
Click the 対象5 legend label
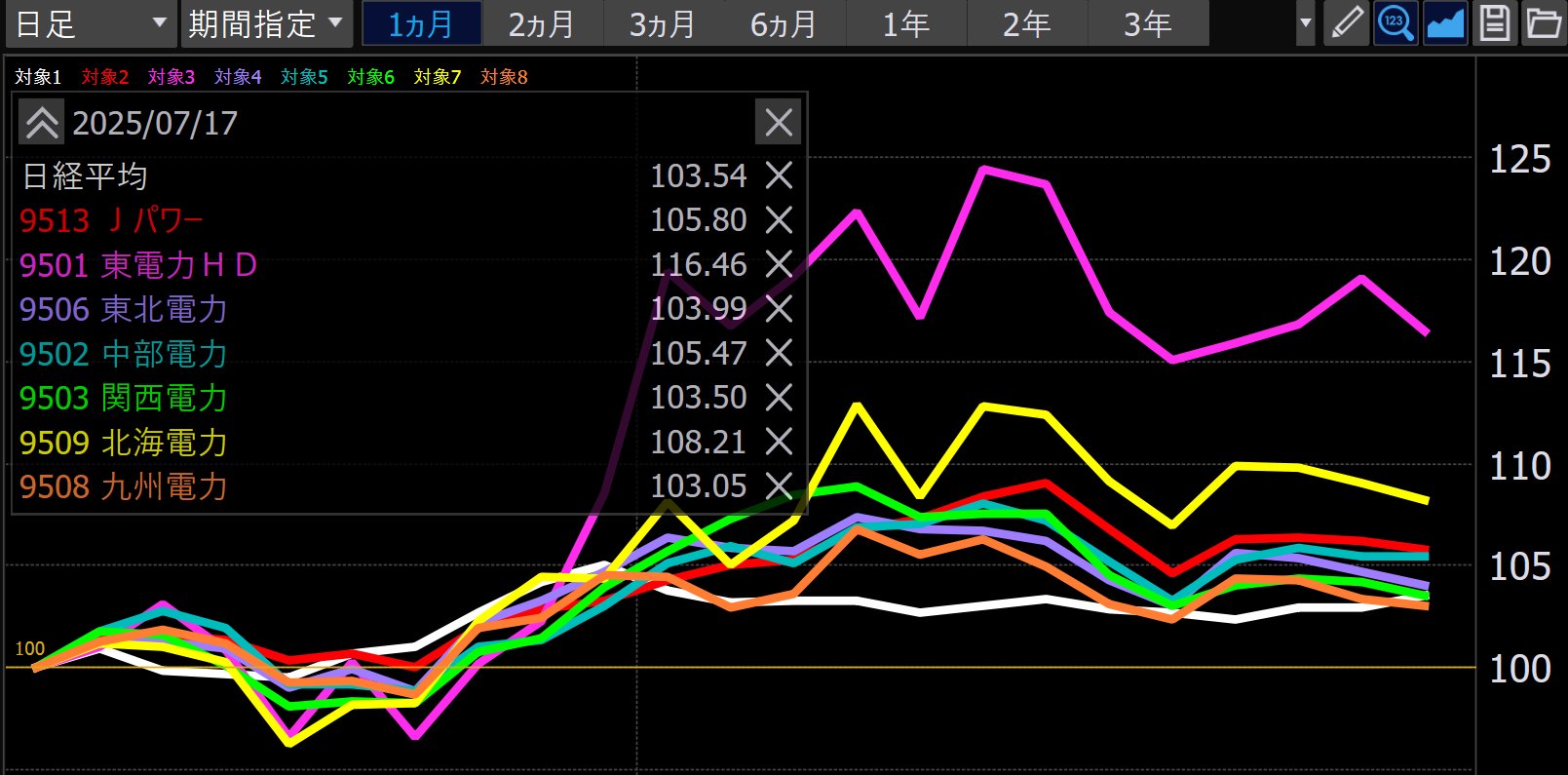point(304,77)
